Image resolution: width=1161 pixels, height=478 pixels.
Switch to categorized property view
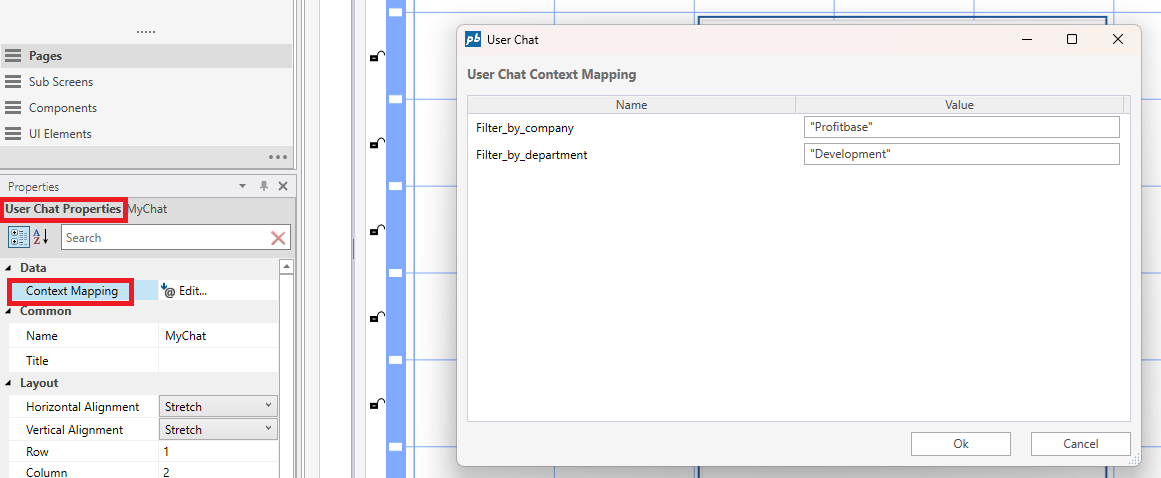(x=19, y=238)
